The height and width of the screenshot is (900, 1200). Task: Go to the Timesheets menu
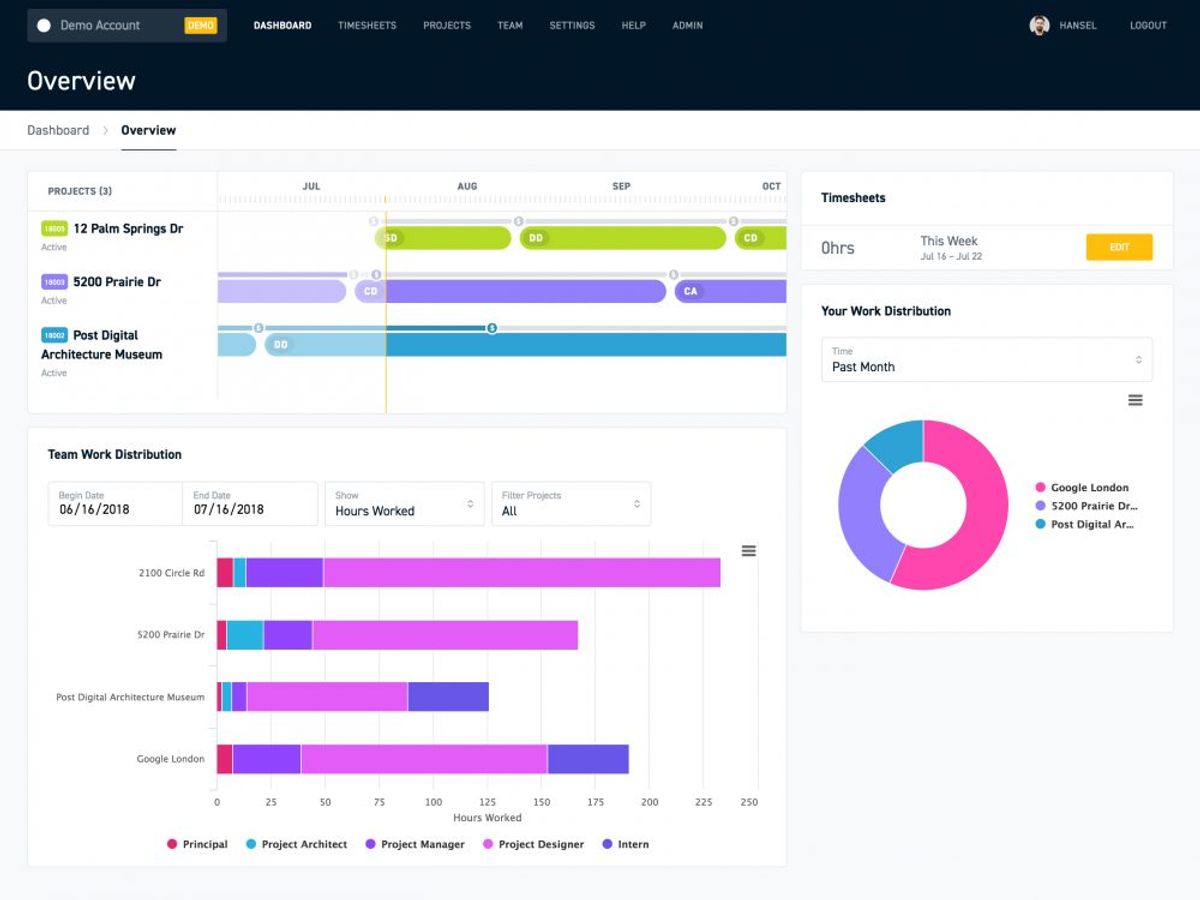click(367, 25)
